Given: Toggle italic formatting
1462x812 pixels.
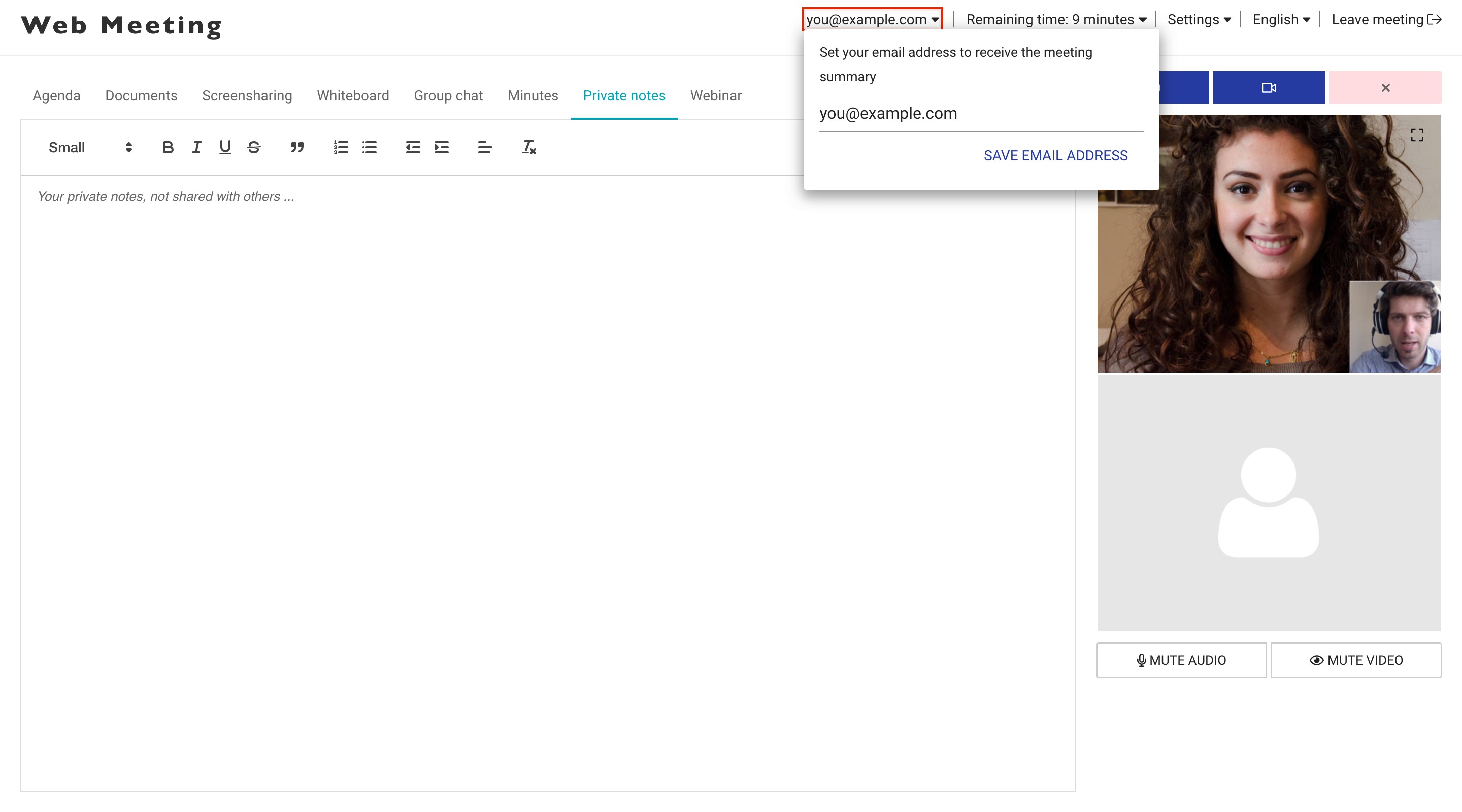Looking at the screenshot, I should click(x=196, y=148).
